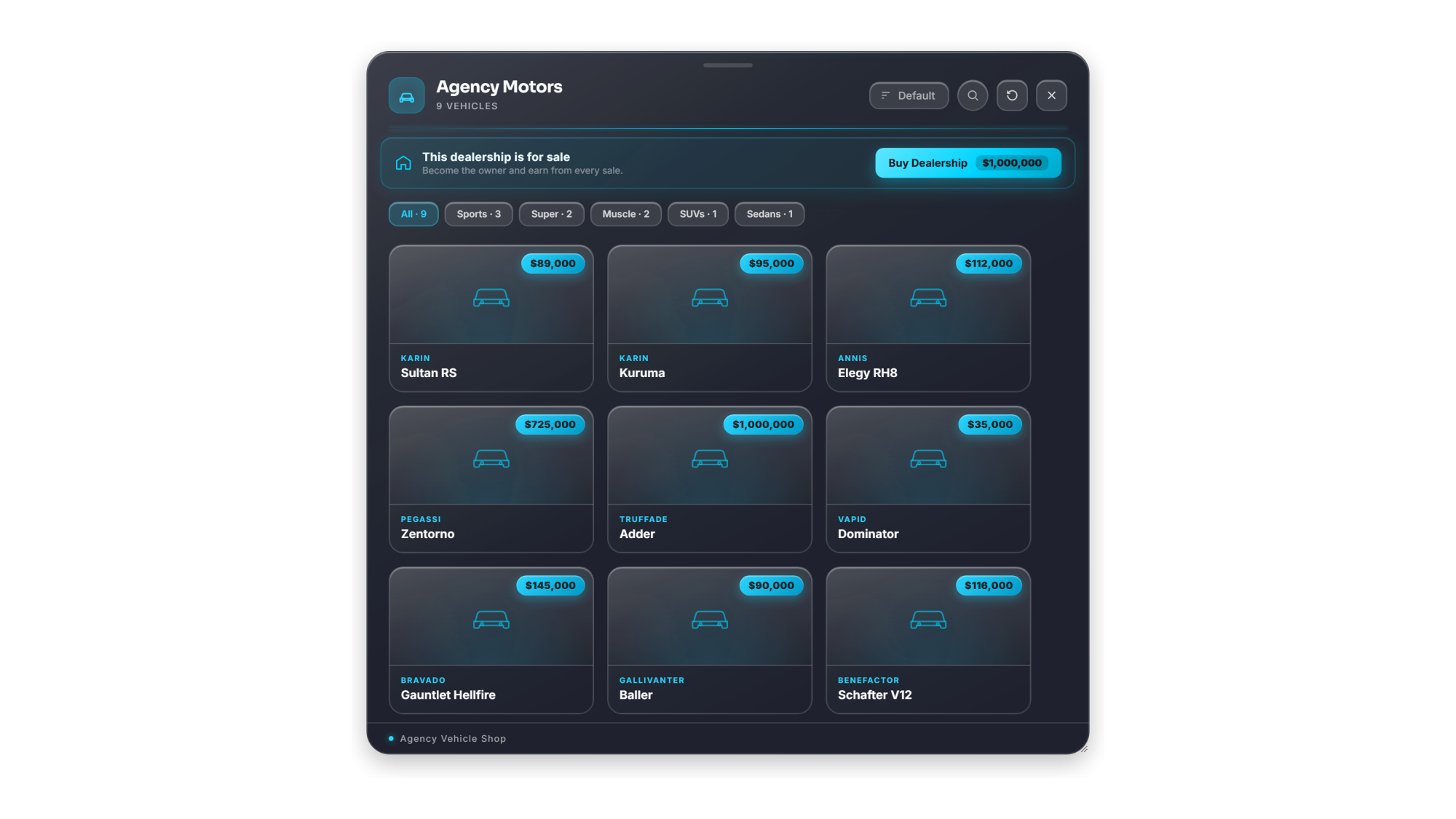Select the Gauntlet Hellfire vehicle card
This screenshot has width=1456, height=819.
491,641
